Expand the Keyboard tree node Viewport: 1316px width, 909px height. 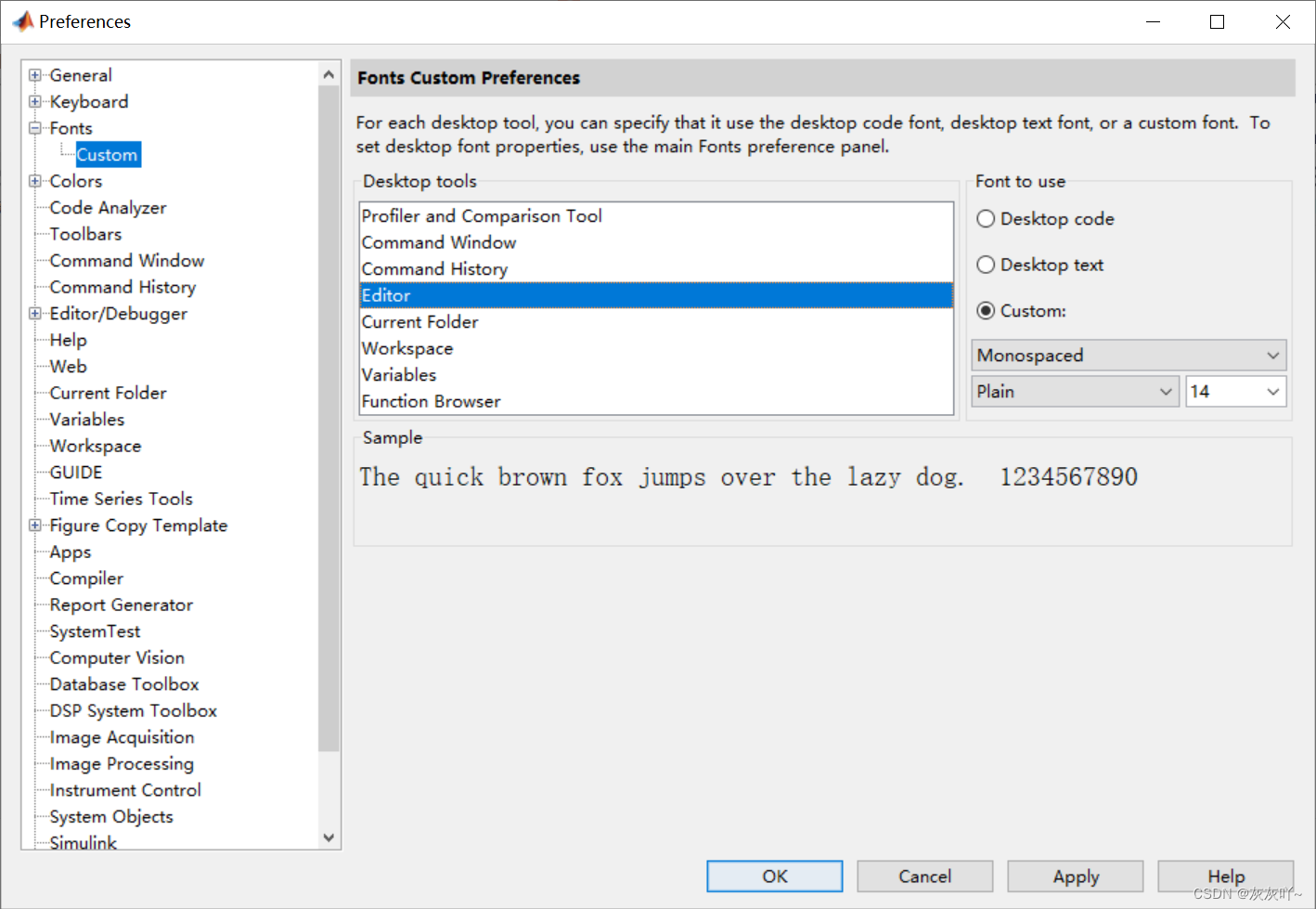pyautogui.click(x=35, y=101)
